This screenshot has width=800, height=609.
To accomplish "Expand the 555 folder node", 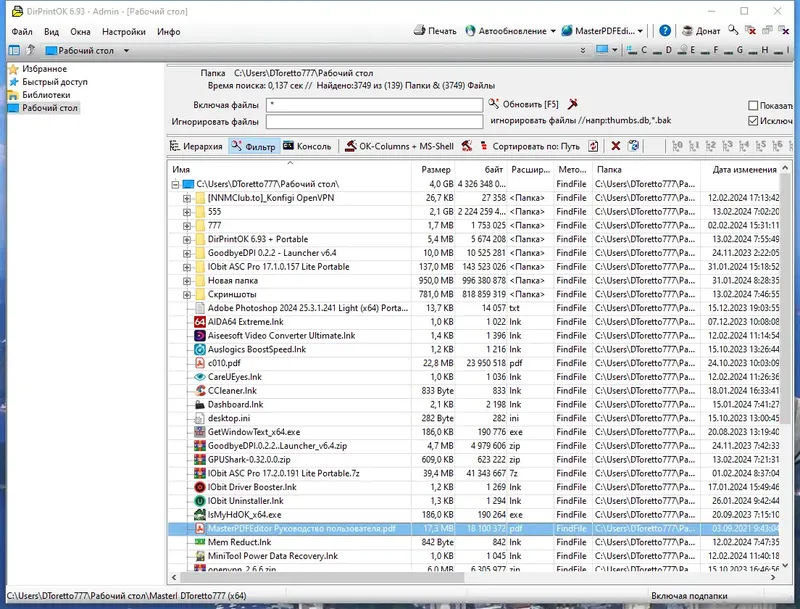I will click(x=187, y=212).
